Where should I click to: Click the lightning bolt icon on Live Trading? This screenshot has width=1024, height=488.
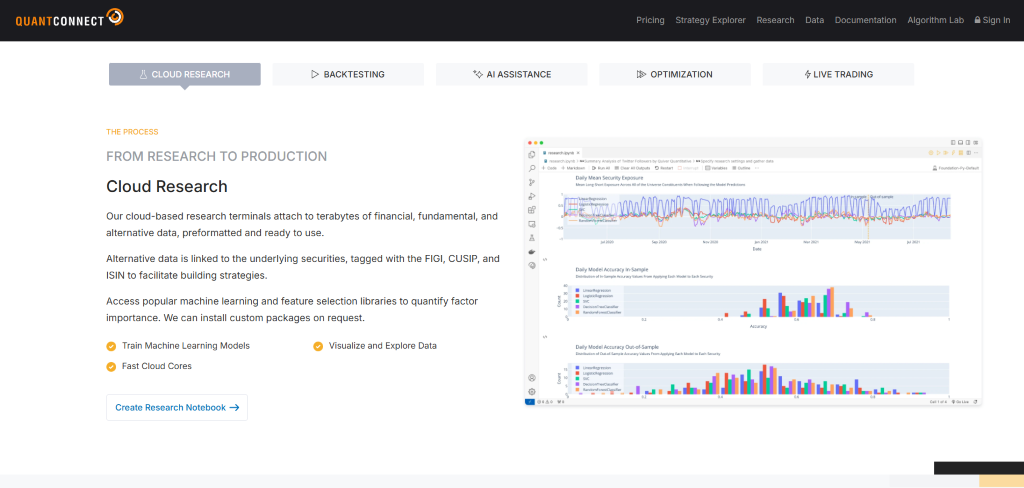(x=808, y=74)
